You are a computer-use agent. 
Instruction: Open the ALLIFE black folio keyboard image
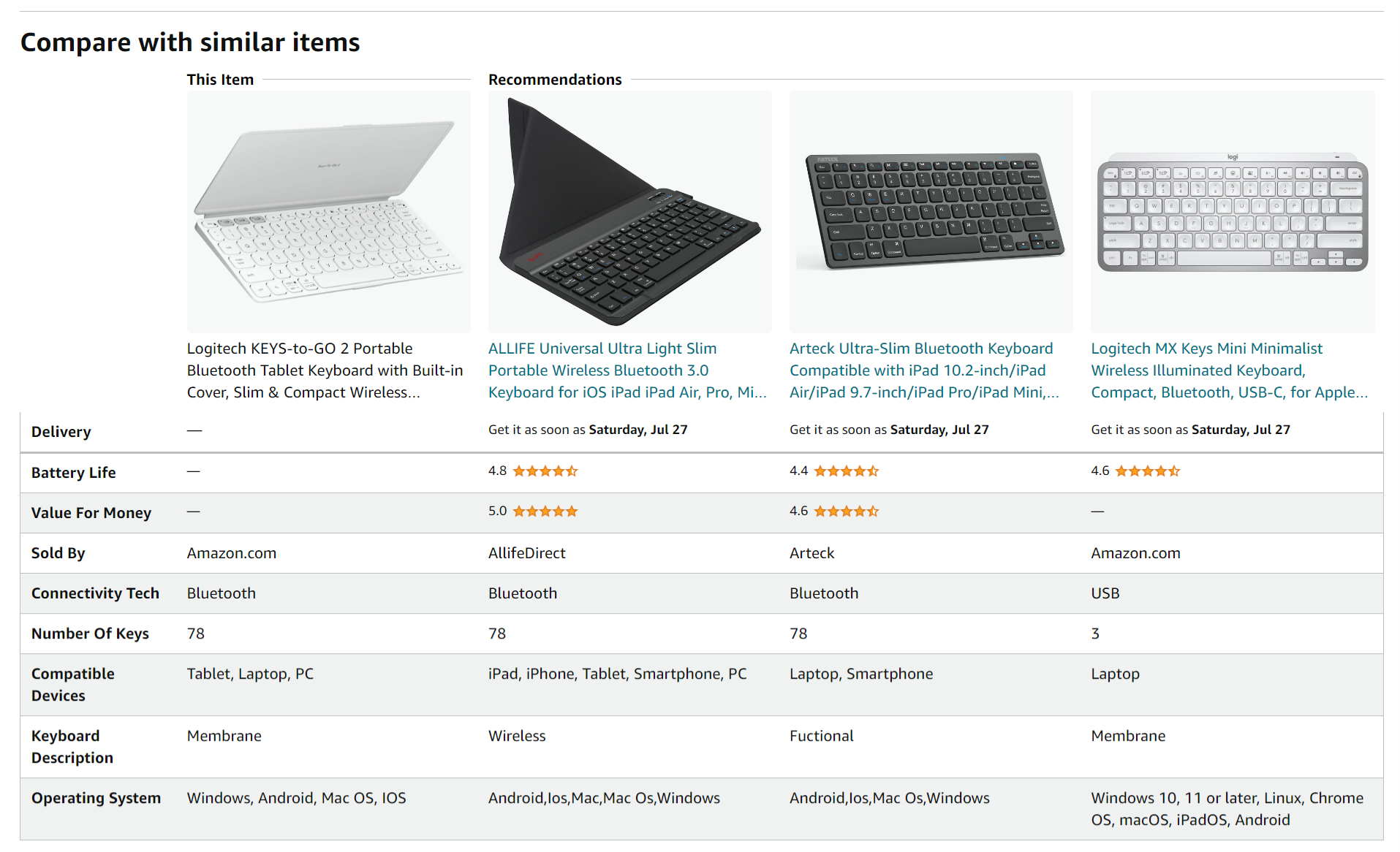pyautogui.click(x=629, y=211)
